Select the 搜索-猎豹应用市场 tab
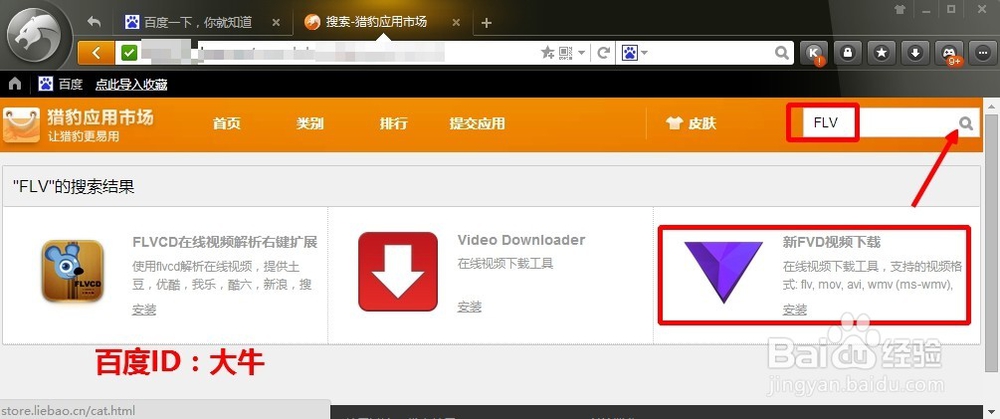The height and width of the screenshot is (419, 1000). [x=376, y=22]
